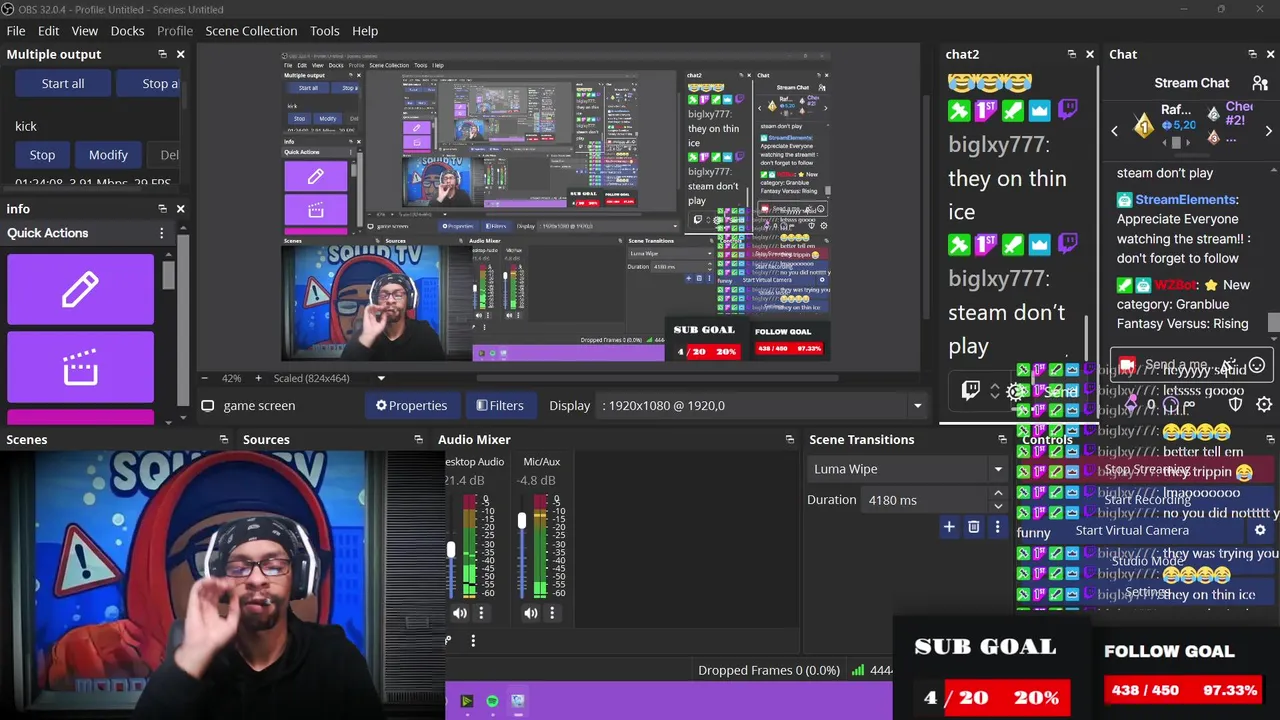Open Stream Chat settings gear

1264,404
